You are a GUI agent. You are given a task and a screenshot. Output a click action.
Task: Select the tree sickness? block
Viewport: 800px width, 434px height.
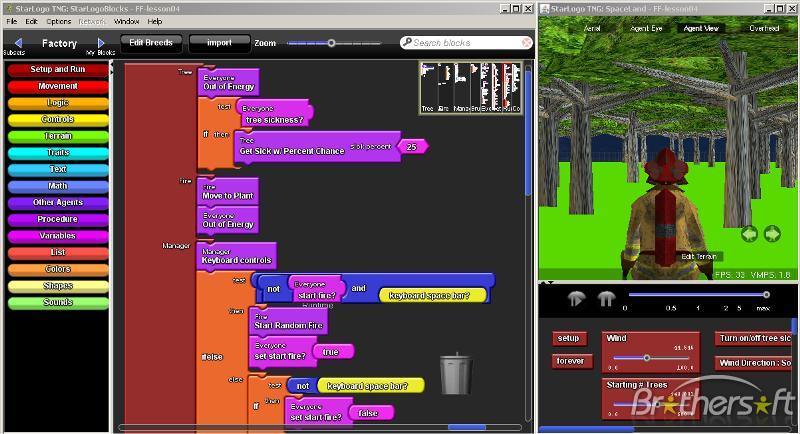tap(274, 114)
